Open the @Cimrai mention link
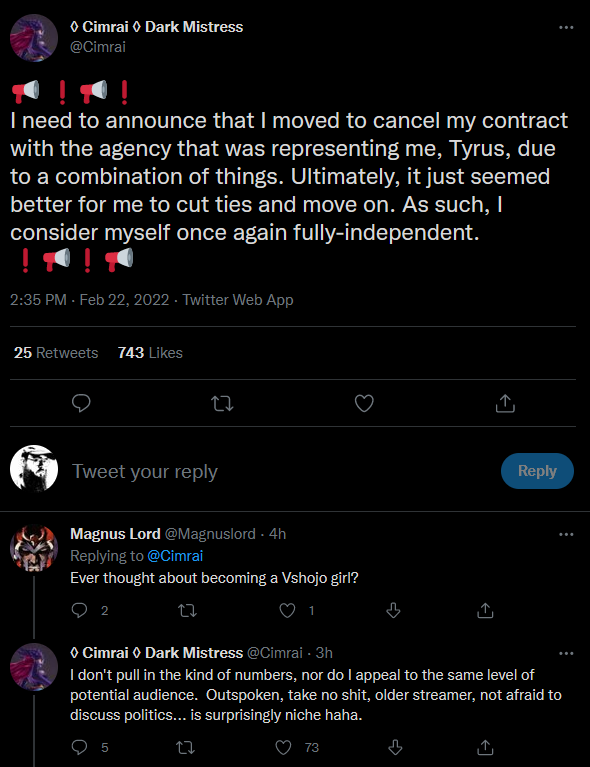The height and width of the screenshot is (767, 590). (x=175, y=556)
